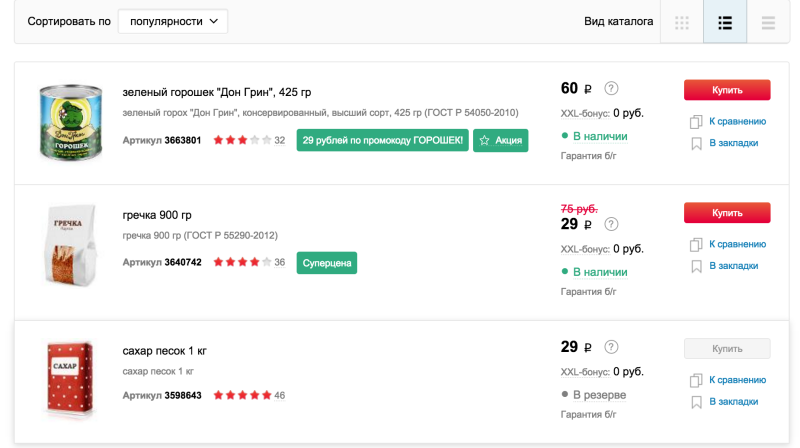Click В наличии status for buckwheat
Image resolution: width=800 pixels, height=448 pixels.
coord(600,272)
